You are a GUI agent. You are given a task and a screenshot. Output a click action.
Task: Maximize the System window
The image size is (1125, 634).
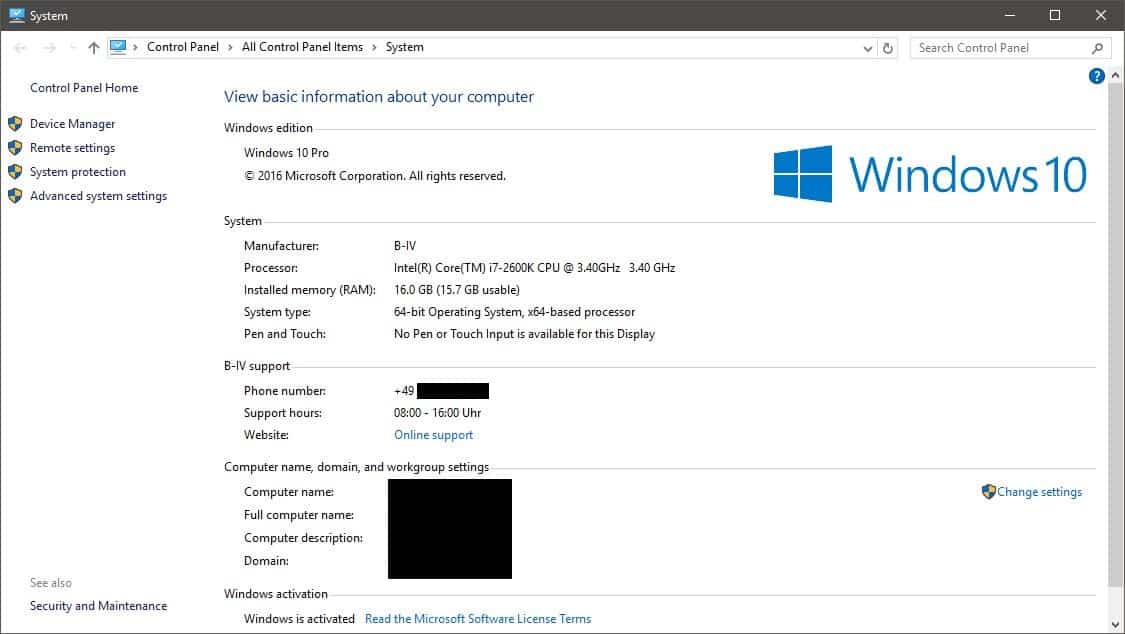click(1055, 15)
